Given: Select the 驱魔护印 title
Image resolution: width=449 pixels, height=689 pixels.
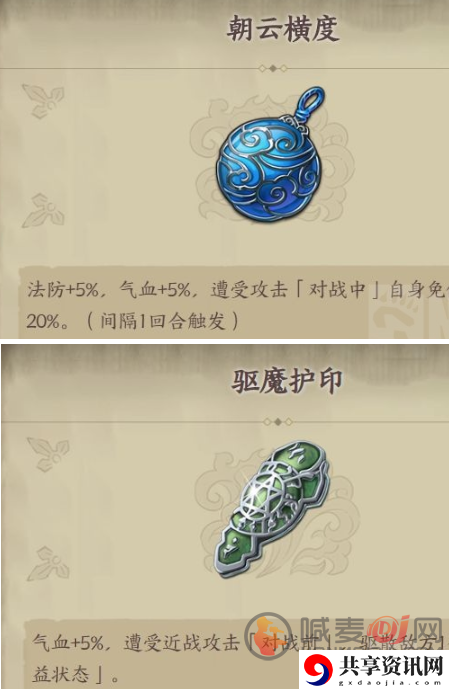Looking at the screenshot, I should 286,381.
